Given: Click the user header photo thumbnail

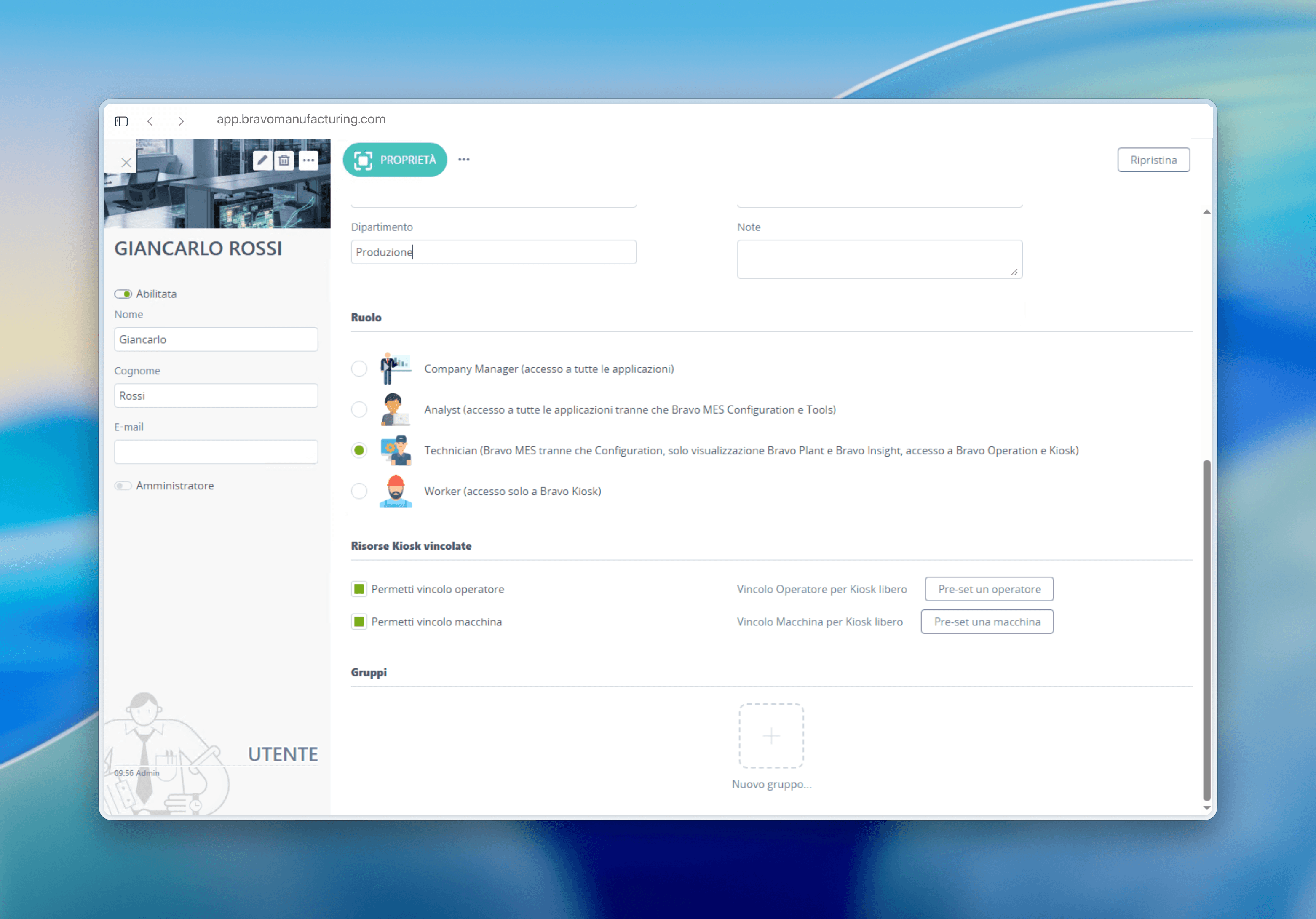Looking at the screenshot, I should point(217,184).
